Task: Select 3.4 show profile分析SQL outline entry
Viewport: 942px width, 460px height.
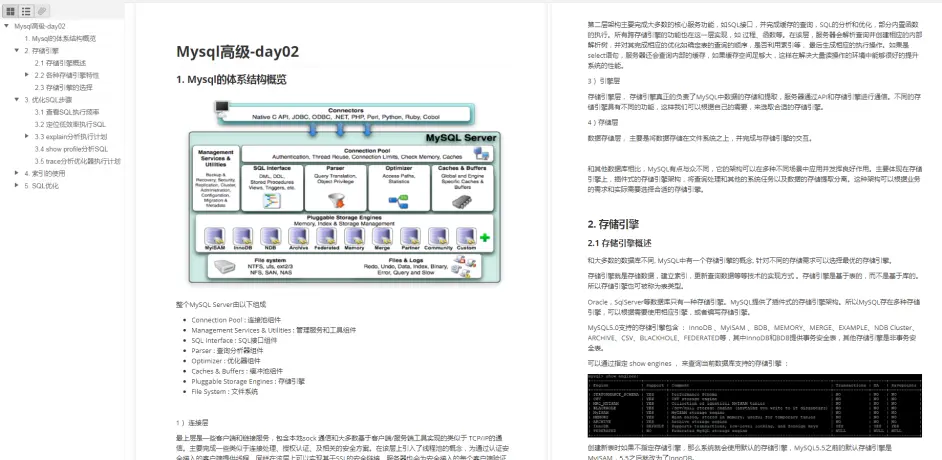Action: click(71, 149)
